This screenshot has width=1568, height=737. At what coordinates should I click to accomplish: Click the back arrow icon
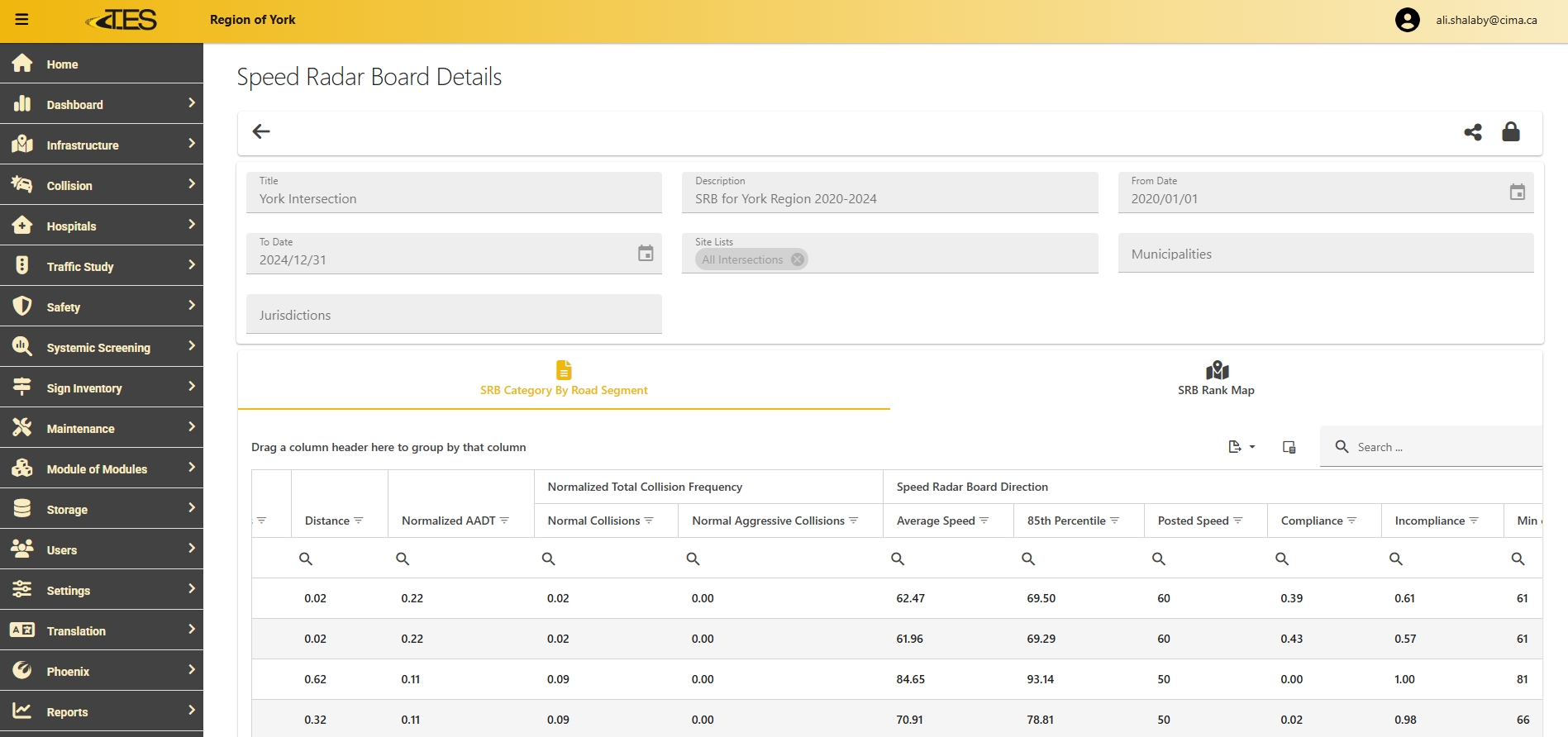point(261,131)
